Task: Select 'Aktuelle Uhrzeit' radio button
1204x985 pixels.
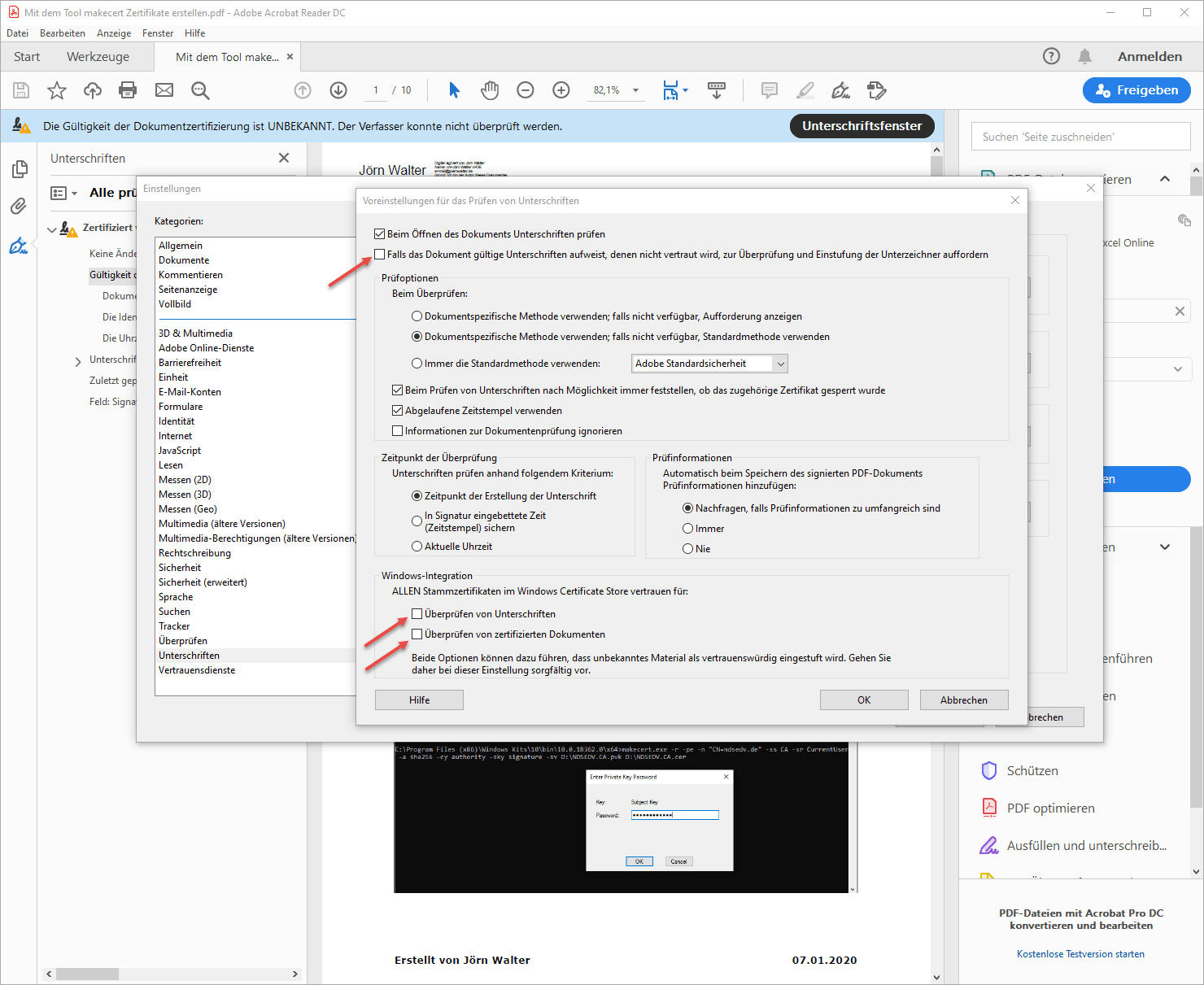Action: [417, 547]
